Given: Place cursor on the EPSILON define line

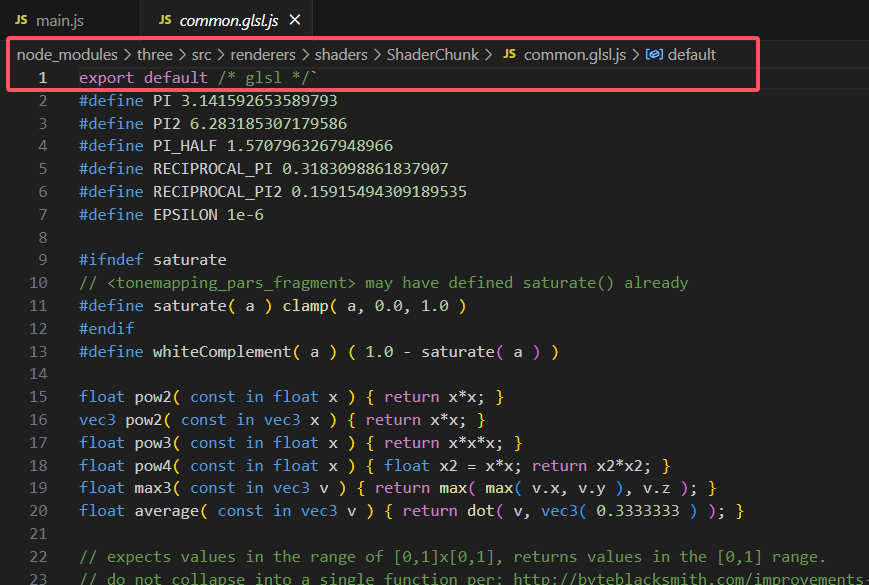Looking at the screenshot, I should coord(170,214).
